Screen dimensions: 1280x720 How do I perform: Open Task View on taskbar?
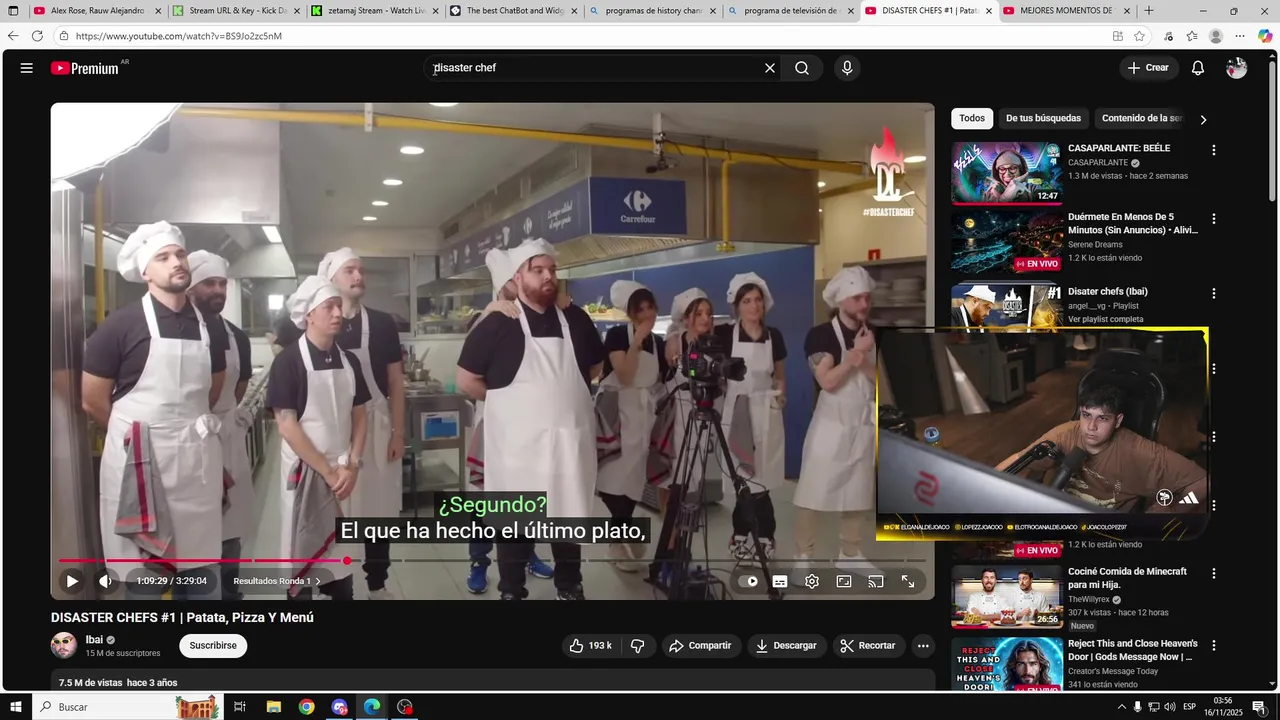click(x=240, y=707)
